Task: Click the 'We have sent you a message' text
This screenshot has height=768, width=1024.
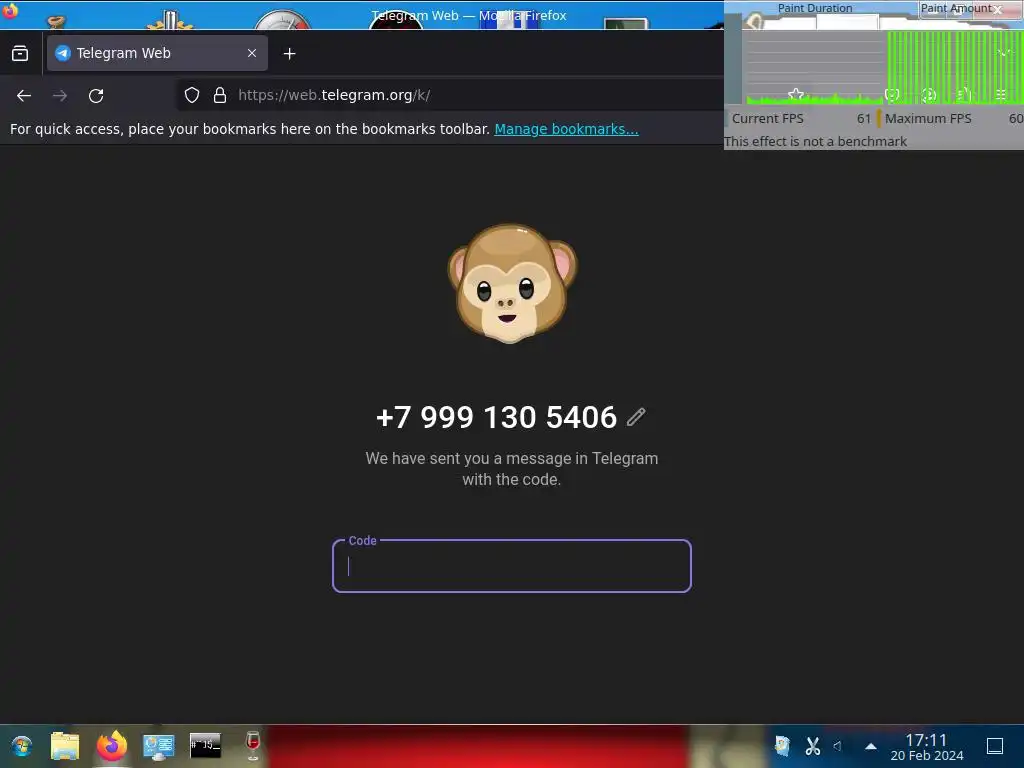Action: [x=511, y=469]
